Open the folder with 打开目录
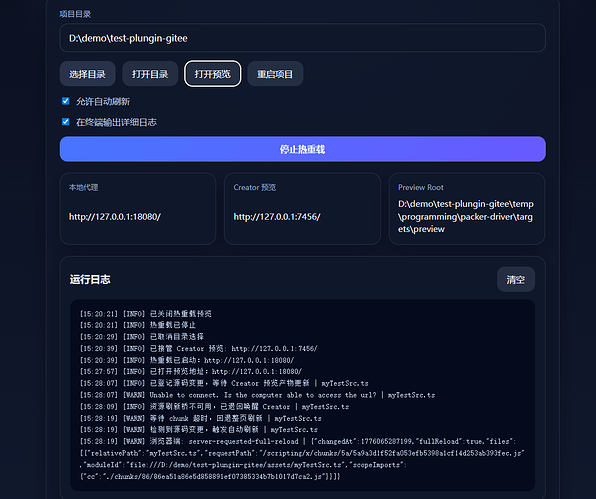 [x=150, y=74]
